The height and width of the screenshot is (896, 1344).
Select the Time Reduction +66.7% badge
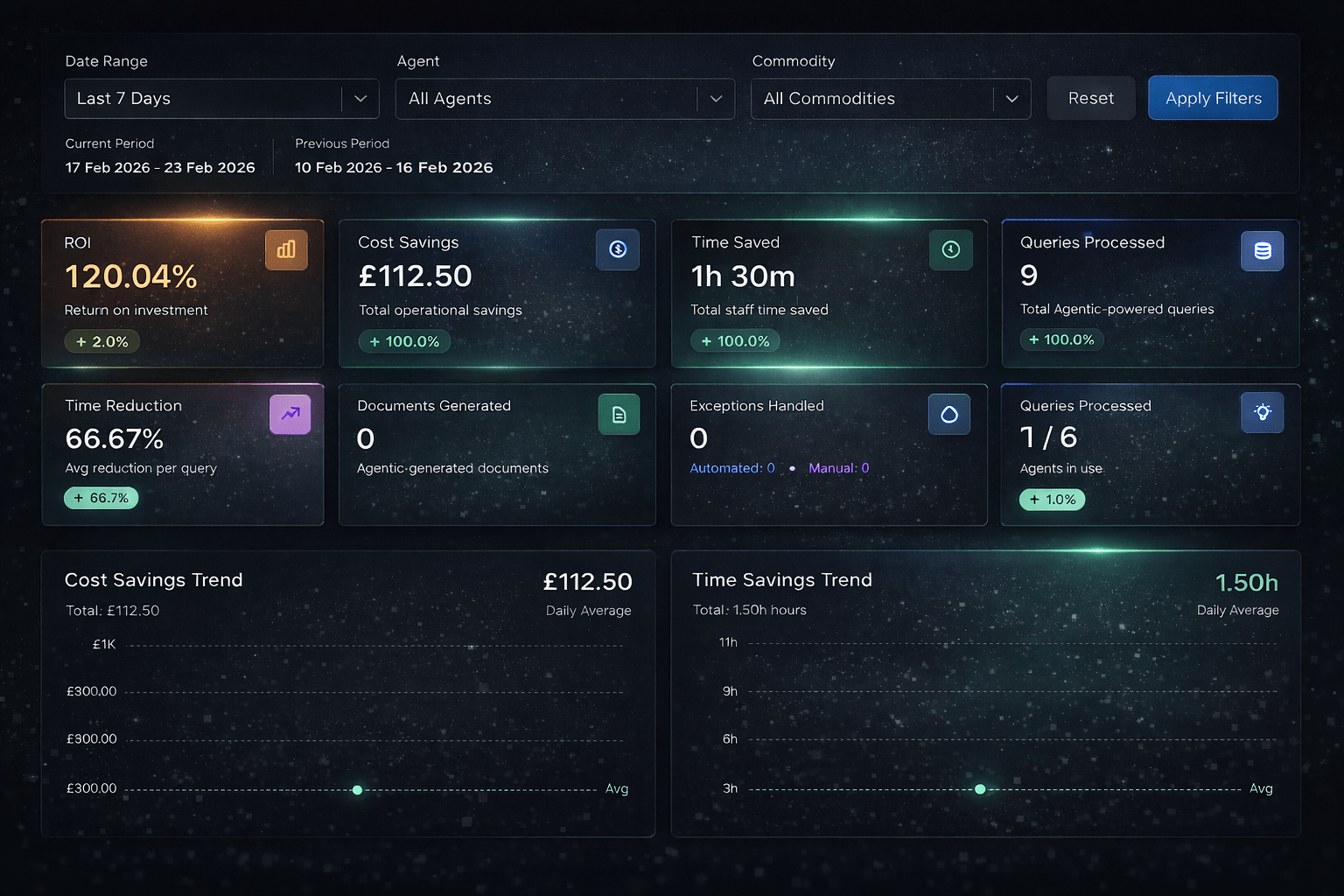tap(101, 498)
